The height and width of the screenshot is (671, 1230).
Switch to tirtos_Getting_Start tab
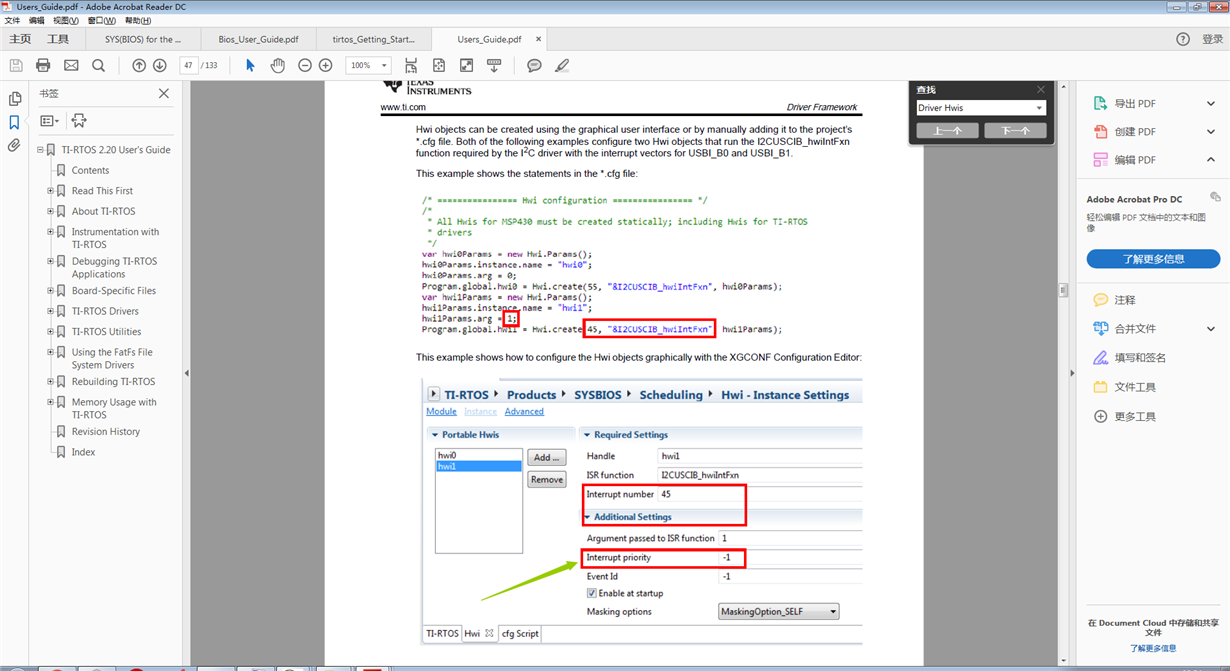(x=373, y=39)
